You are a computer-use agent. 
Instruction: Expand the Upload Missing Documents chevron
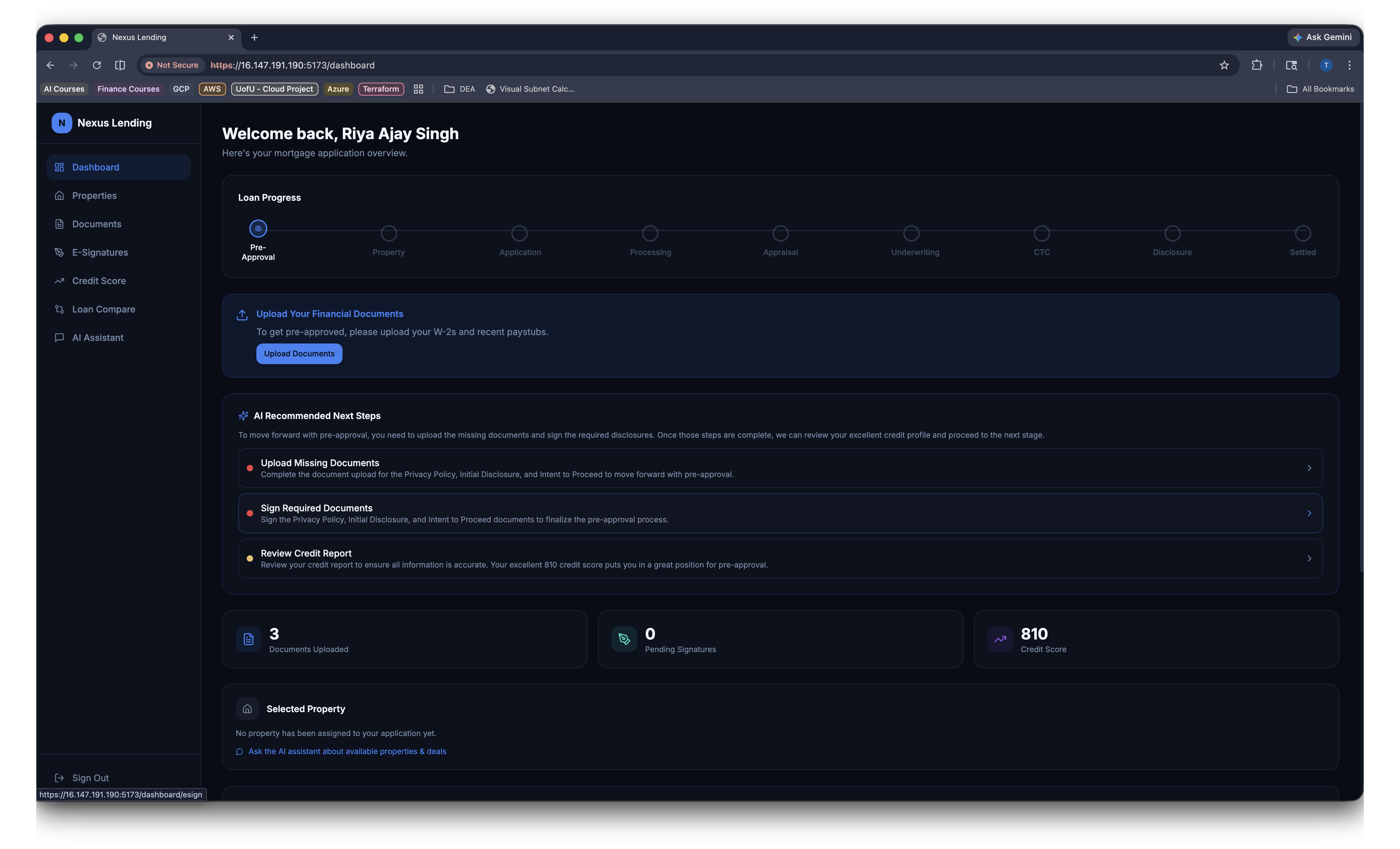[x=1309, y=468]
